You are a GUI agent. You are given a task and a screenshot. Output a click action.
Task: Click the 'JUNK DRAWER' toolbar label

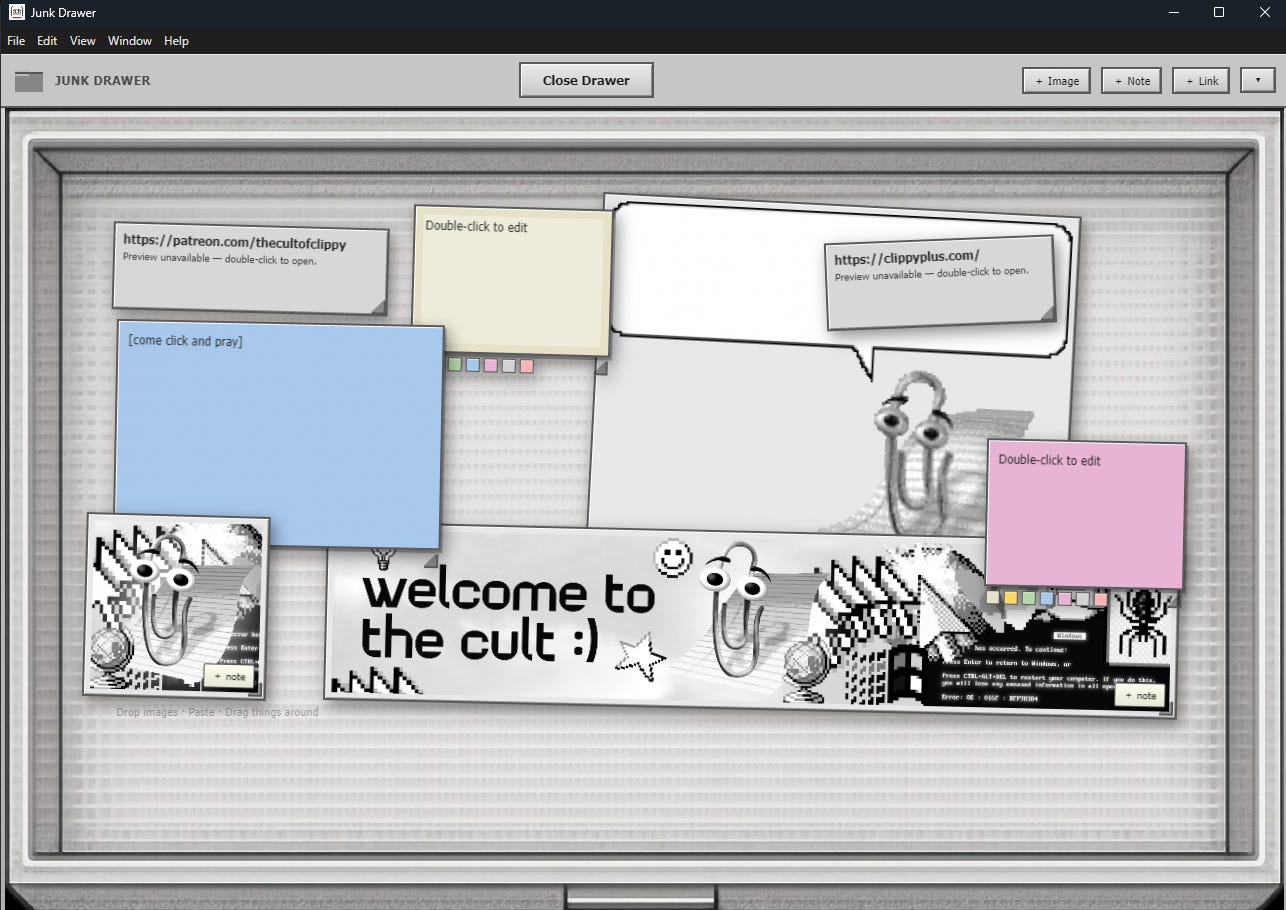pyautogui.click(x=103, y=81)
